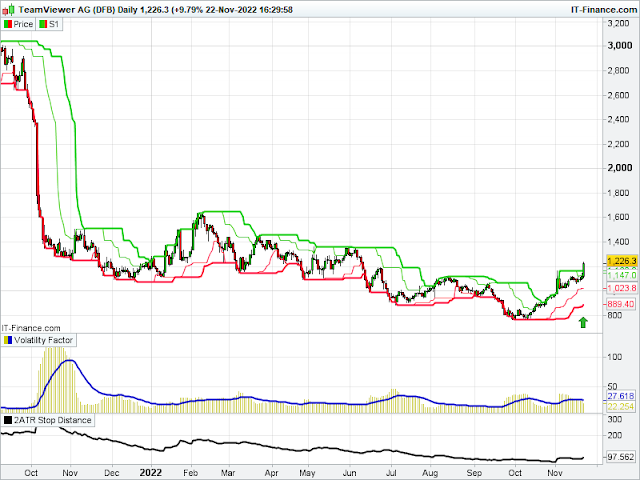Click the red 1,023.8 level tag

[622, 288]
